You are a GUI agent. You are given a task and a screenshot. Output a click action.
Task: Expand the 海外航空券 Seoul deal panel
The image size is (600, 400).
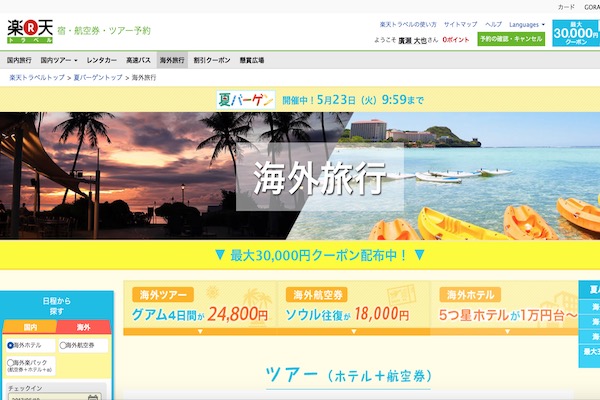pyautogui.click(x=354, y=308)
